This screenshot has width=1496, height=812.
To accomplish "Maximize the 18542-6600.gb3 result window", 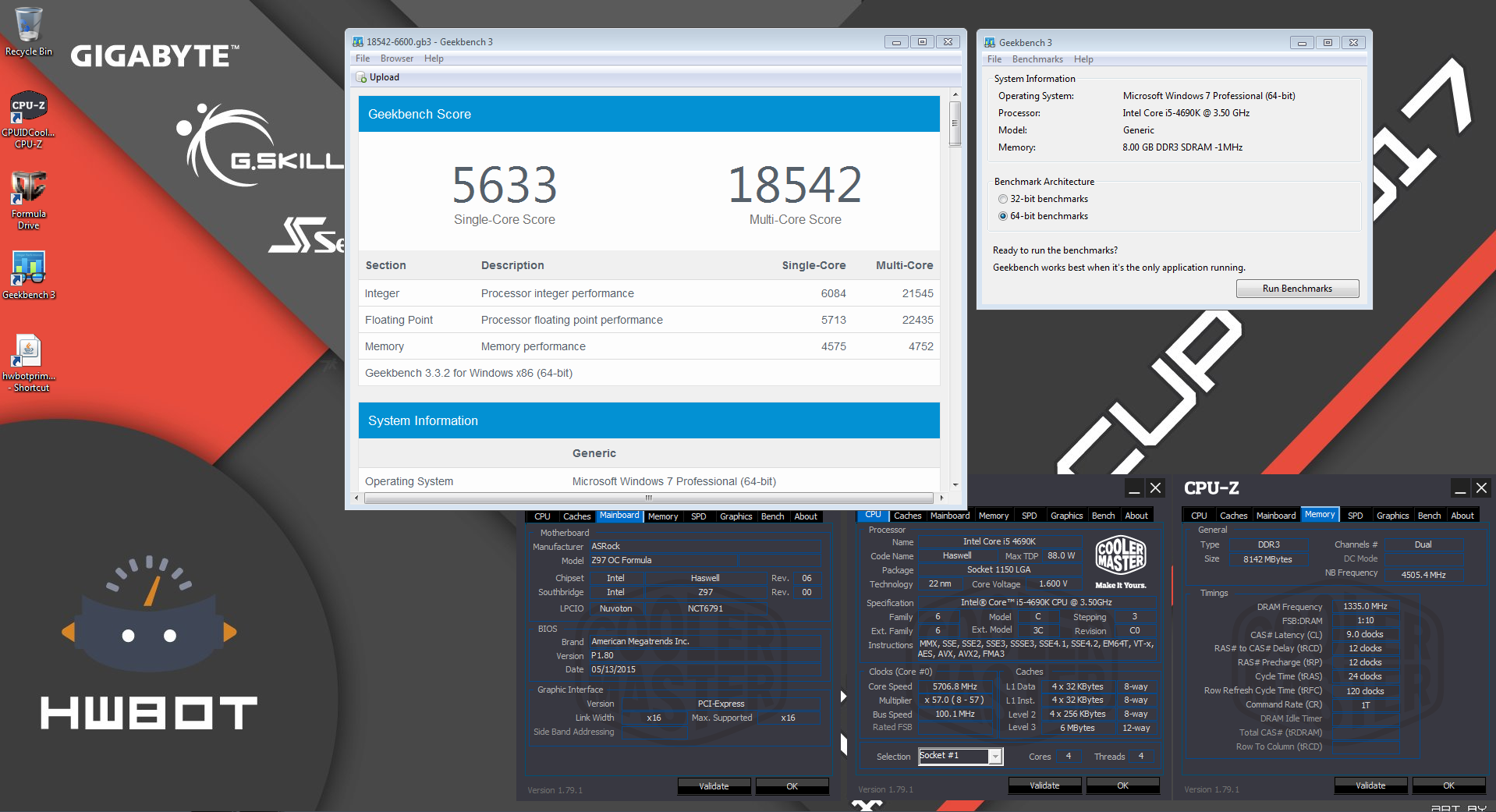I will (922, 42).
